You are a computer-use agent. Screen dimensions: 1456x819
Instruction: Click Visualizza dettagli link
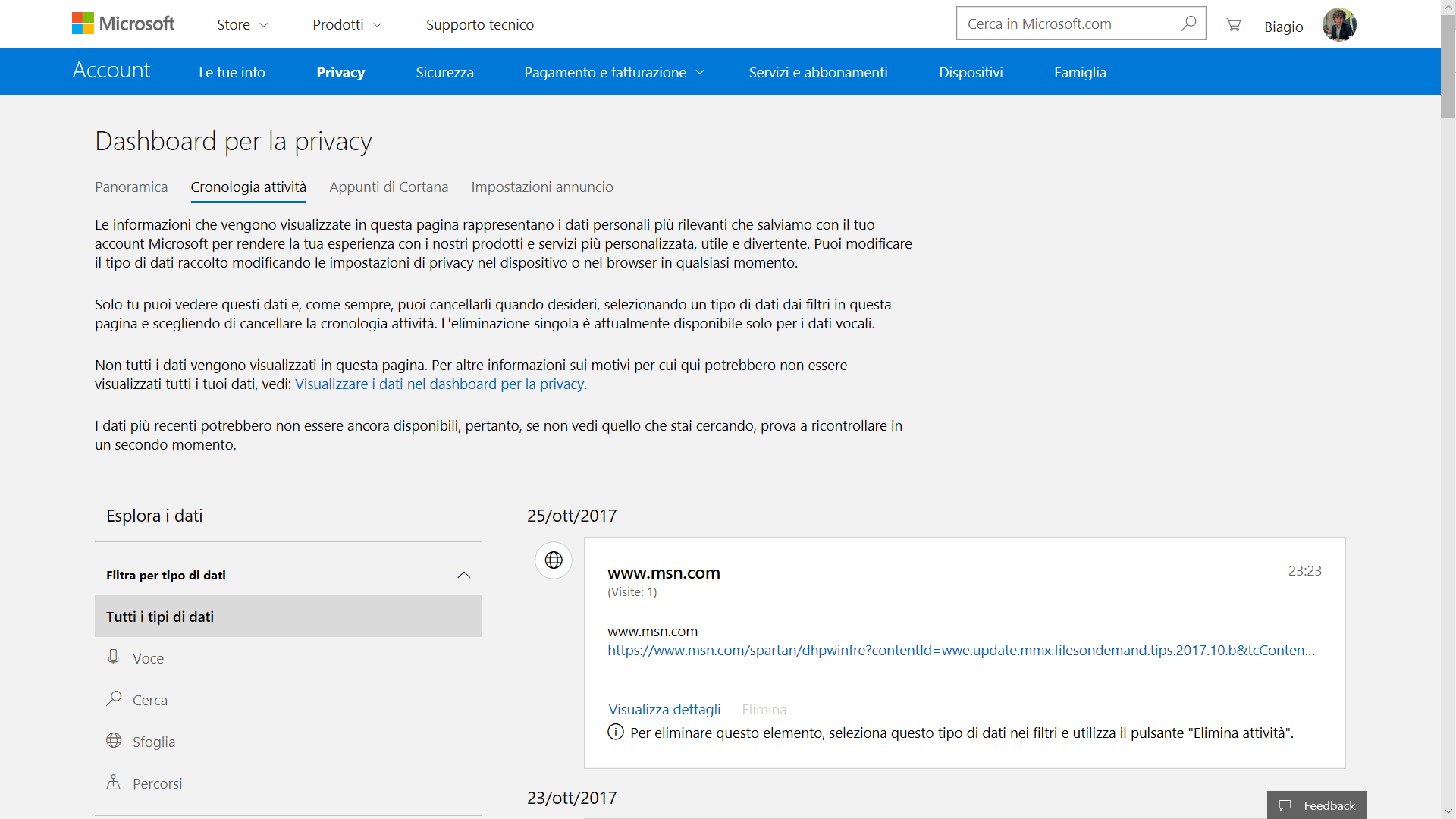[x=664, y=709]
